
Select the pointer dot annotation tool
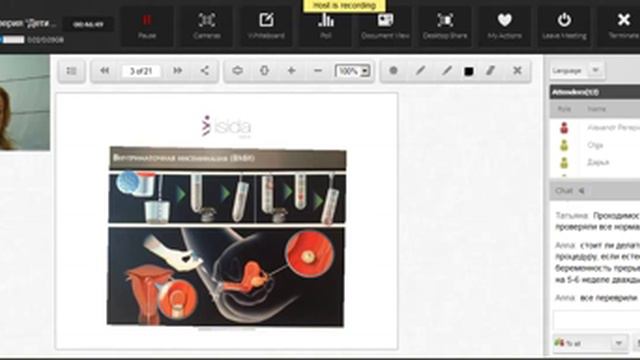point(393,71)
